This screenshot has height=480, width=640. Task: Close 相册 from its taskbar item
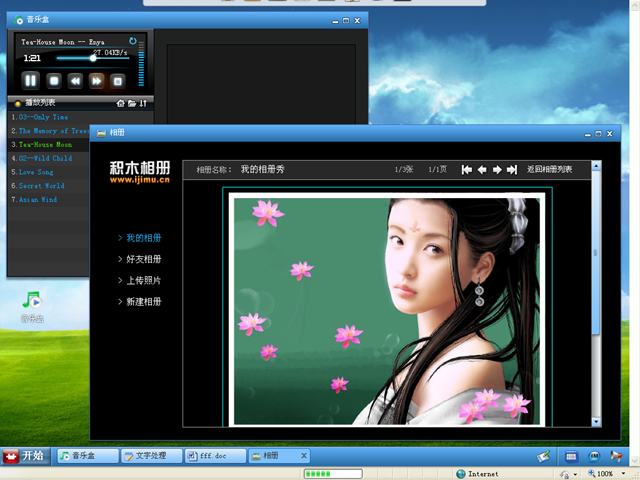pos(304,456)
